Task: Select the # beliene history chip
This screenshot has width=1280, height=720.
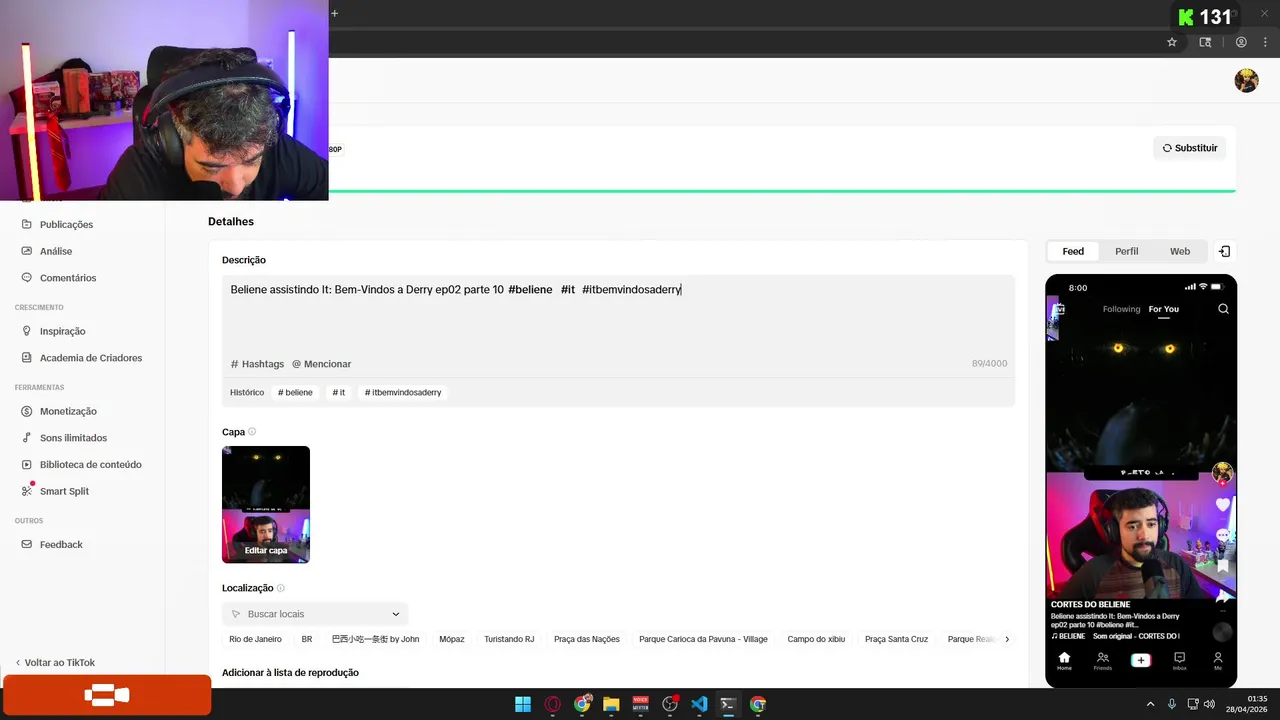Action: 295,393
